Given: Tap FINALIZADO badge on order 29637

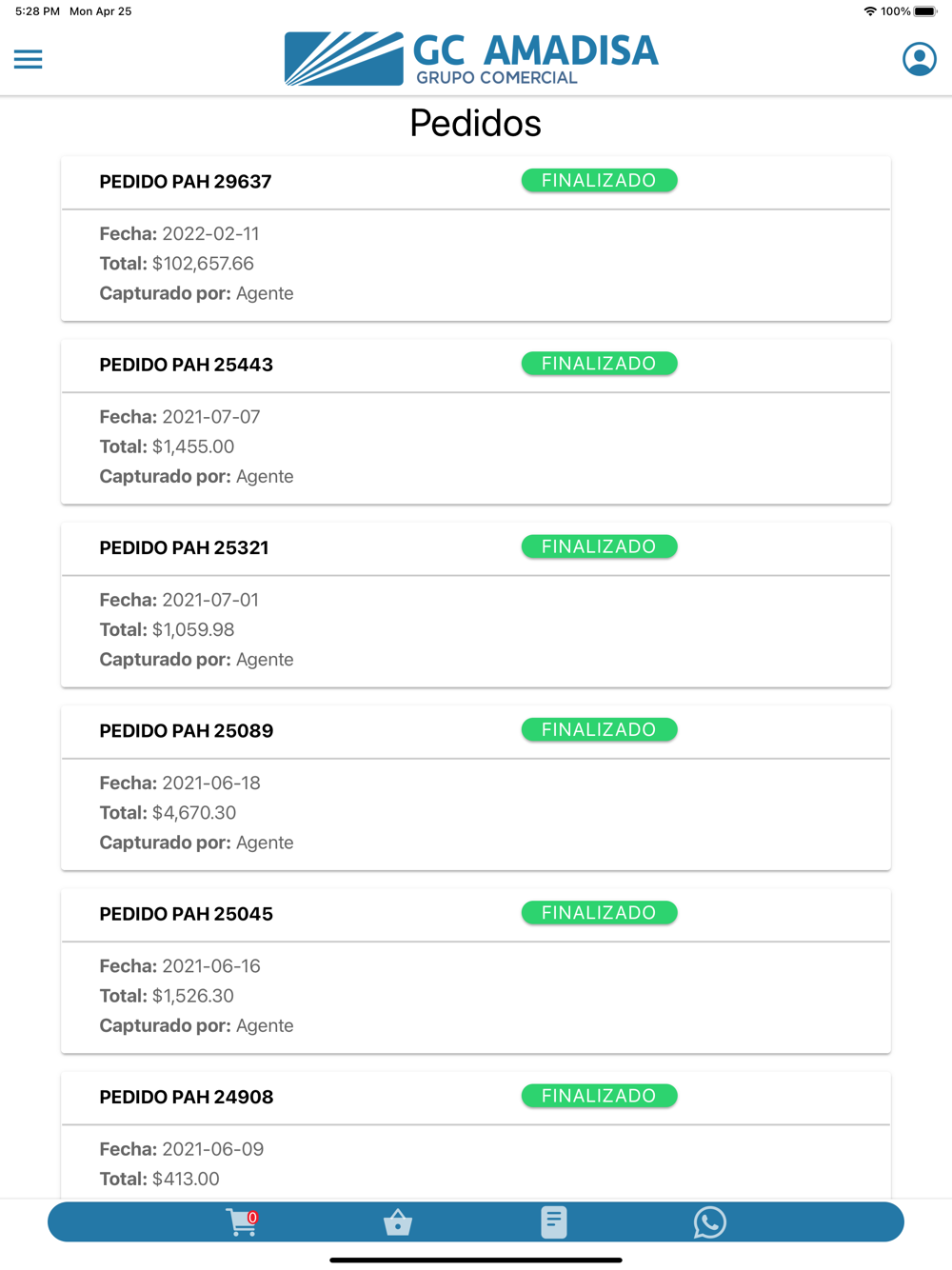Looking at the screenshot, I should tap(599, 181).
